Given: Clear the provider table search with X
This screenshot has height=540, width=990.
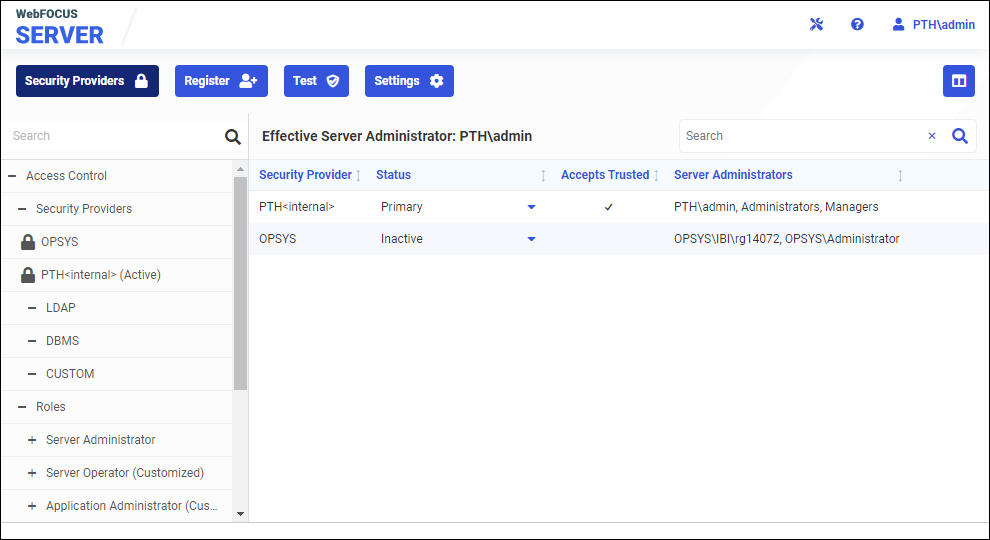Looking at the screenshot, I should [x=932, y=136].
